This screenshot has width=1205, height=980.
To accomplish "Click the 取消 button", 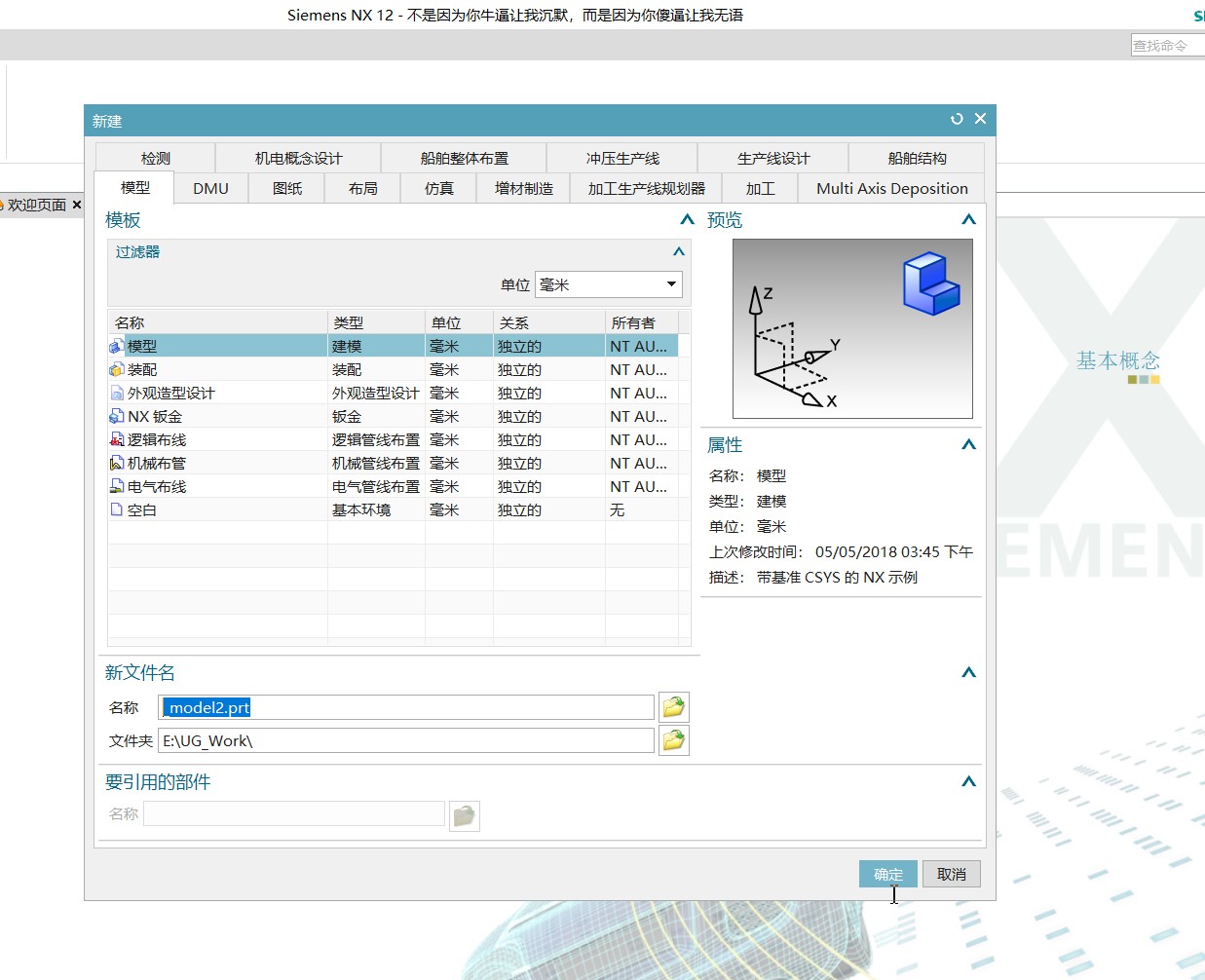I will [952, 874].
